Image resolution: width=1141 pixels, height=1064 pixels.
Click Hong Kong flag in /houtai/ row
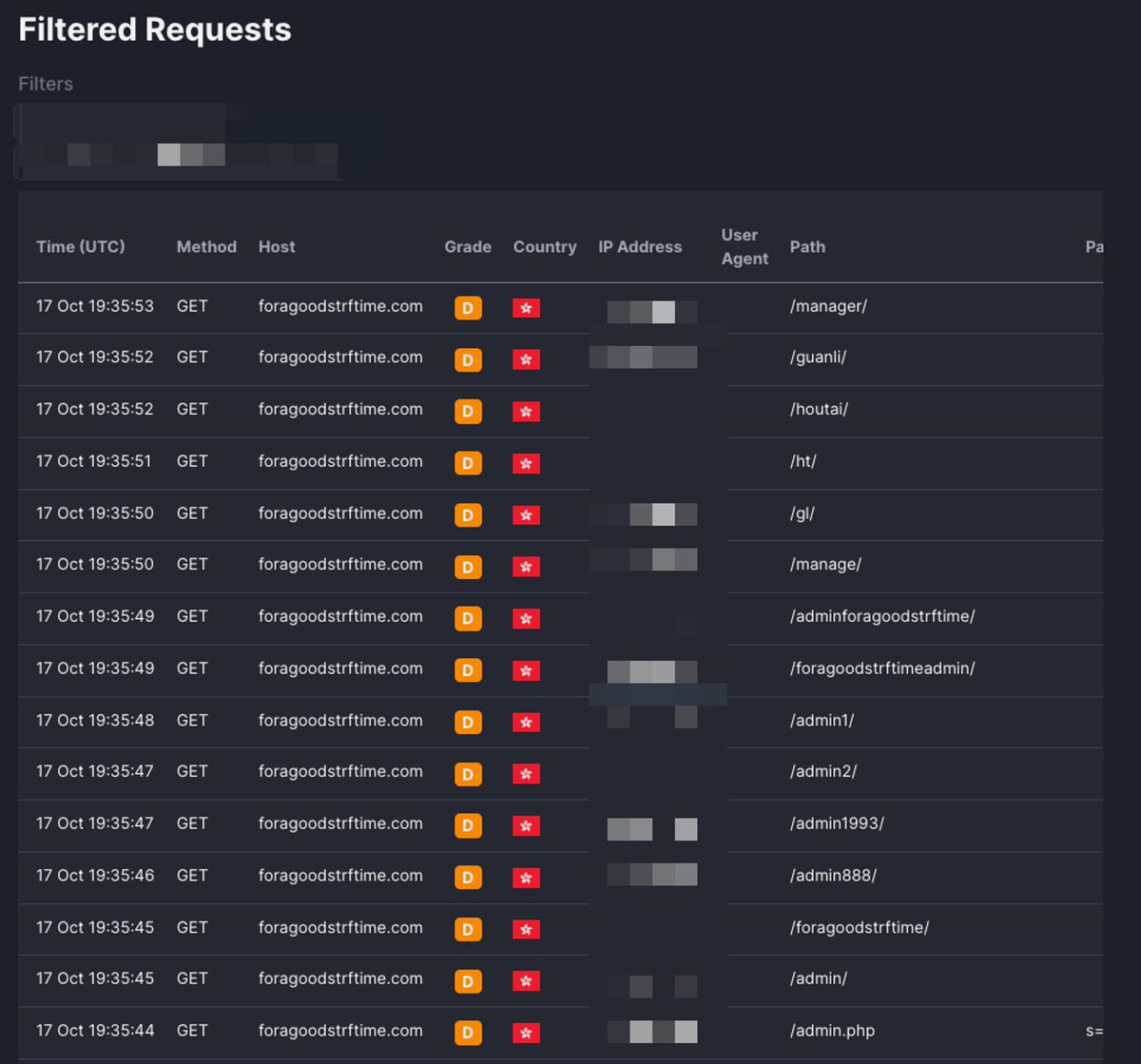526,412
